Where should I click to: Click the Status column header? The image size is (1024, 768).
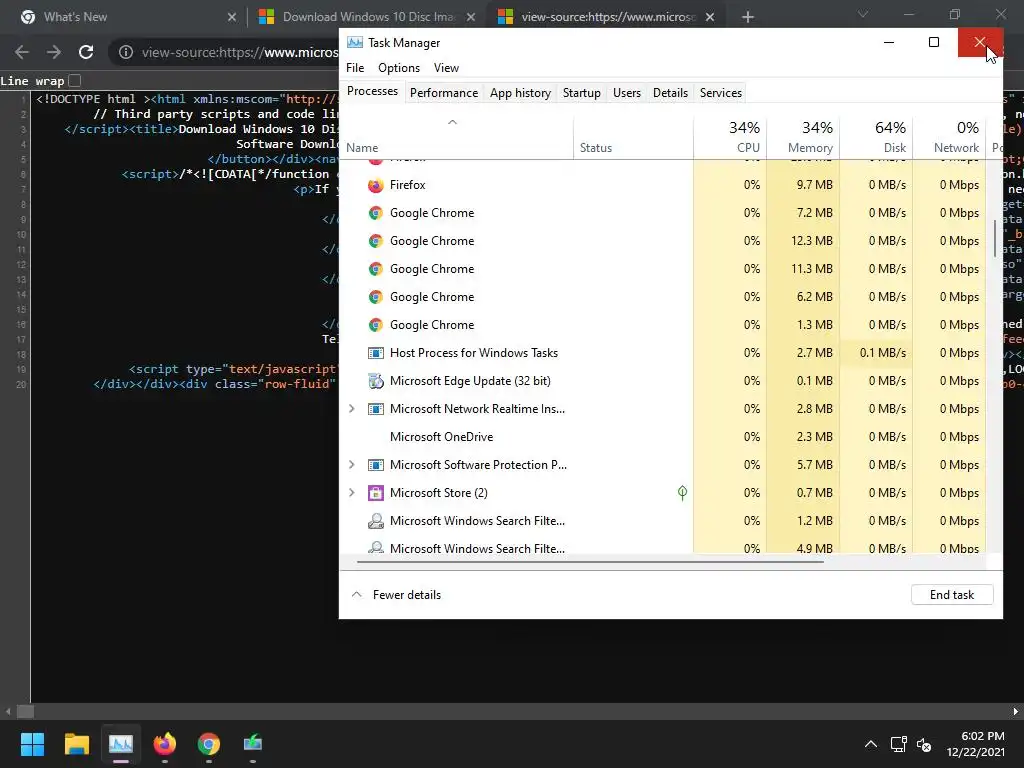tap(633, 137)
